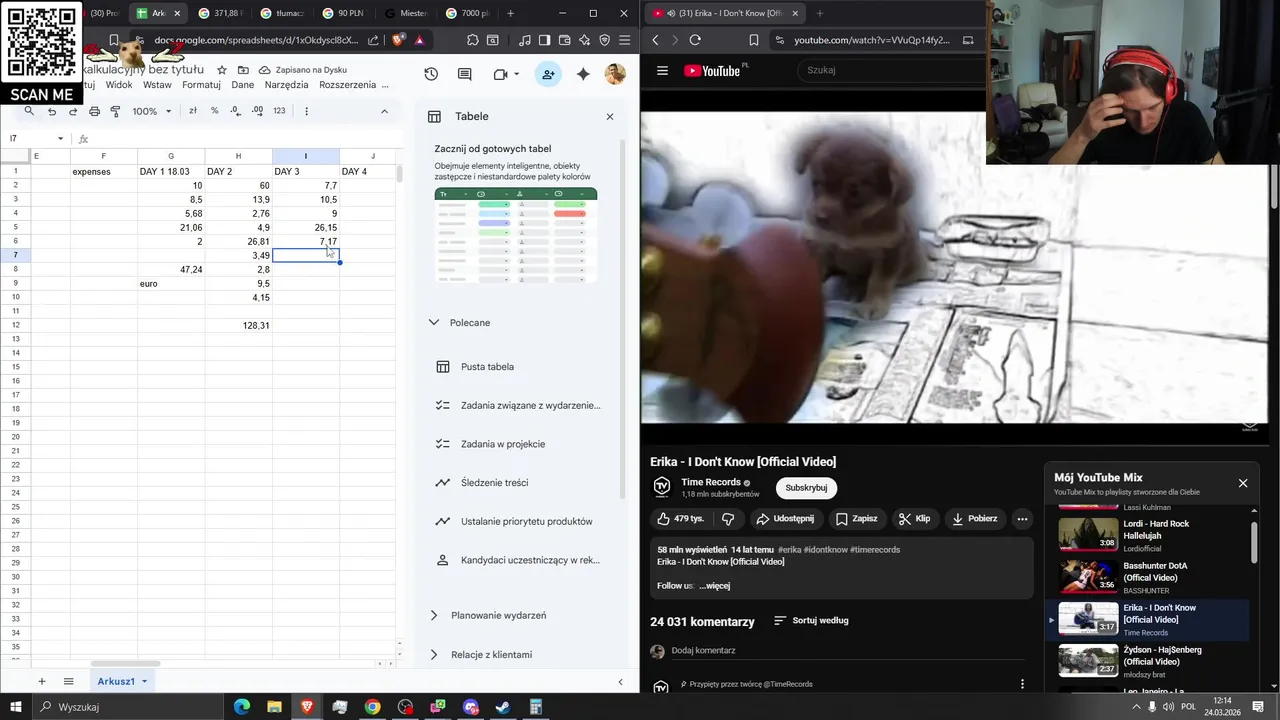Open more actions menu beside Pobierz

pyautogui.click(x=1022, y=519)
